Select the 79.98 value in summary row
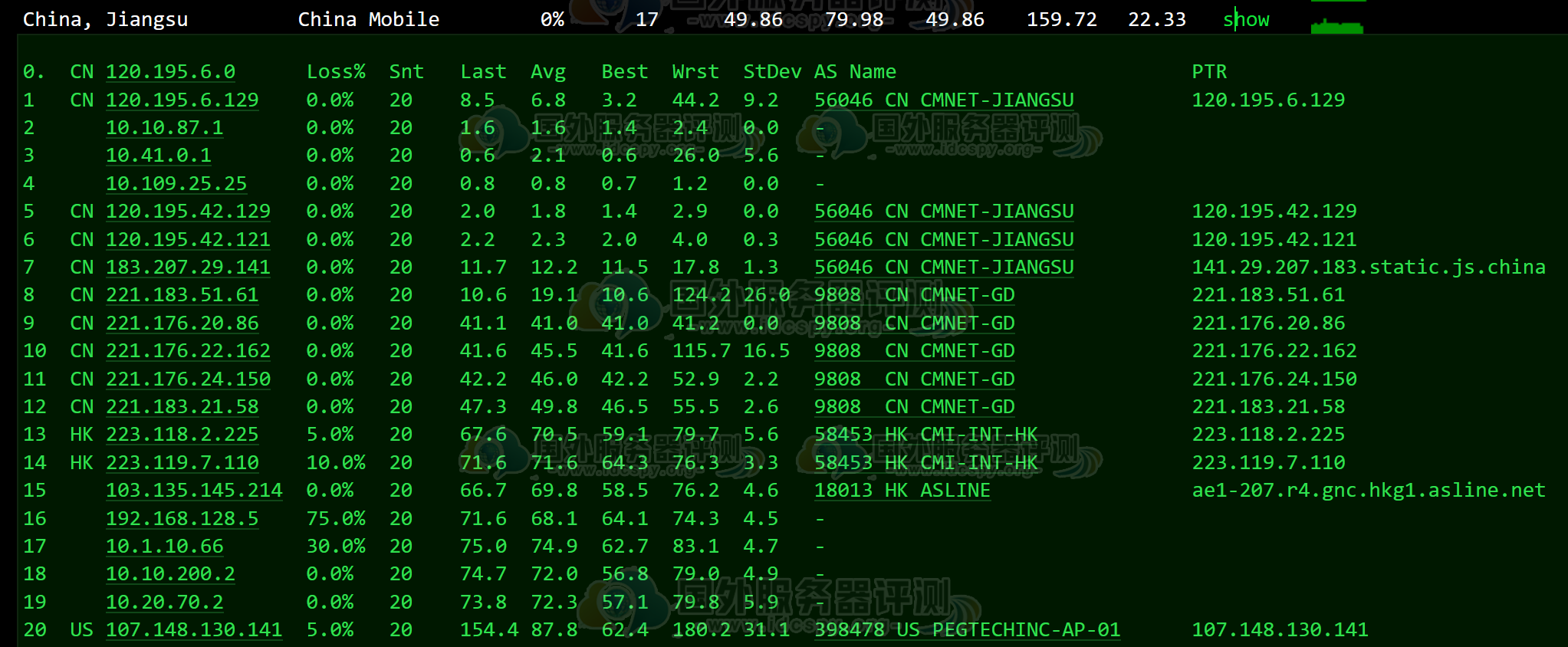This screenshot has height=647, width=1568. pyautogui.click(x=854, y=20)
